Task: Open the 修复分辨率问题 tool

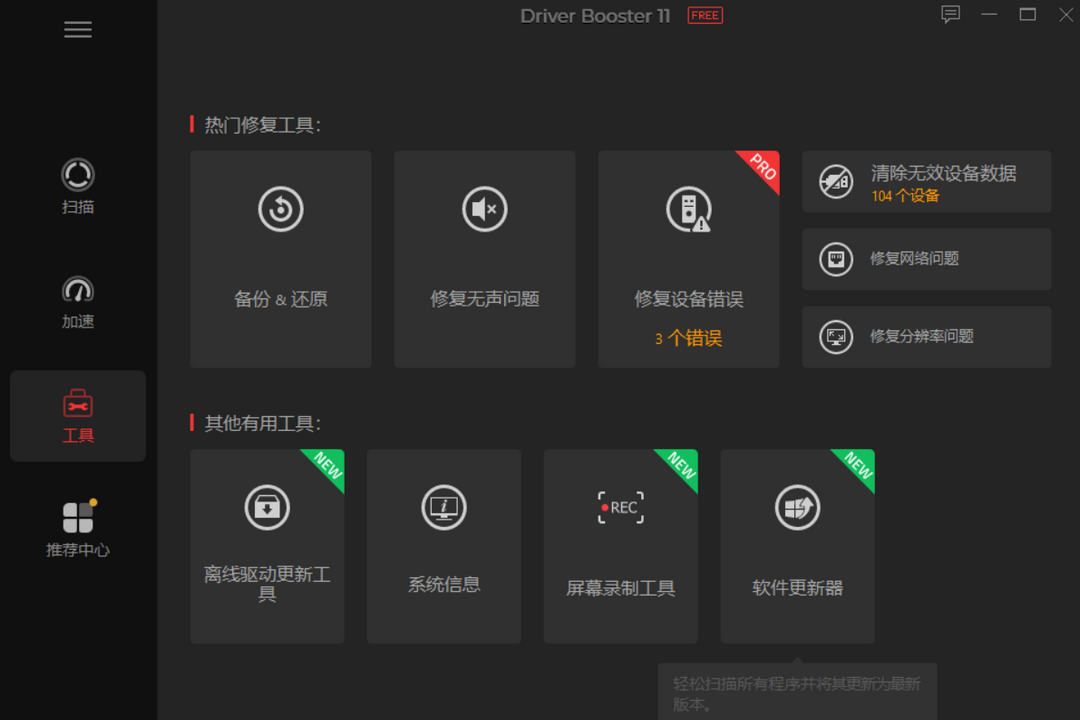Action: (925, 337)
